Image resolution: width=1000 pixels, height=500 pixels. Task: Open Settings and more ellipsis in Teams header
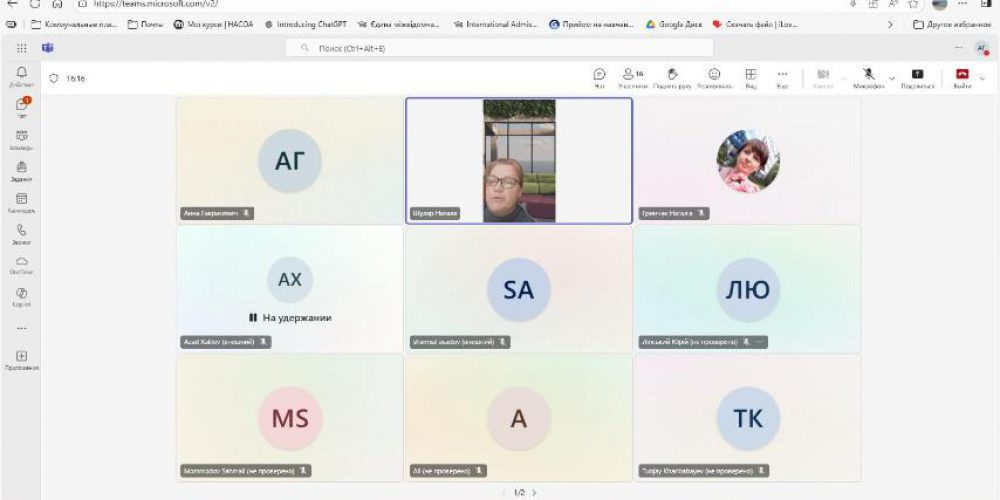click(x=959, y=48)
